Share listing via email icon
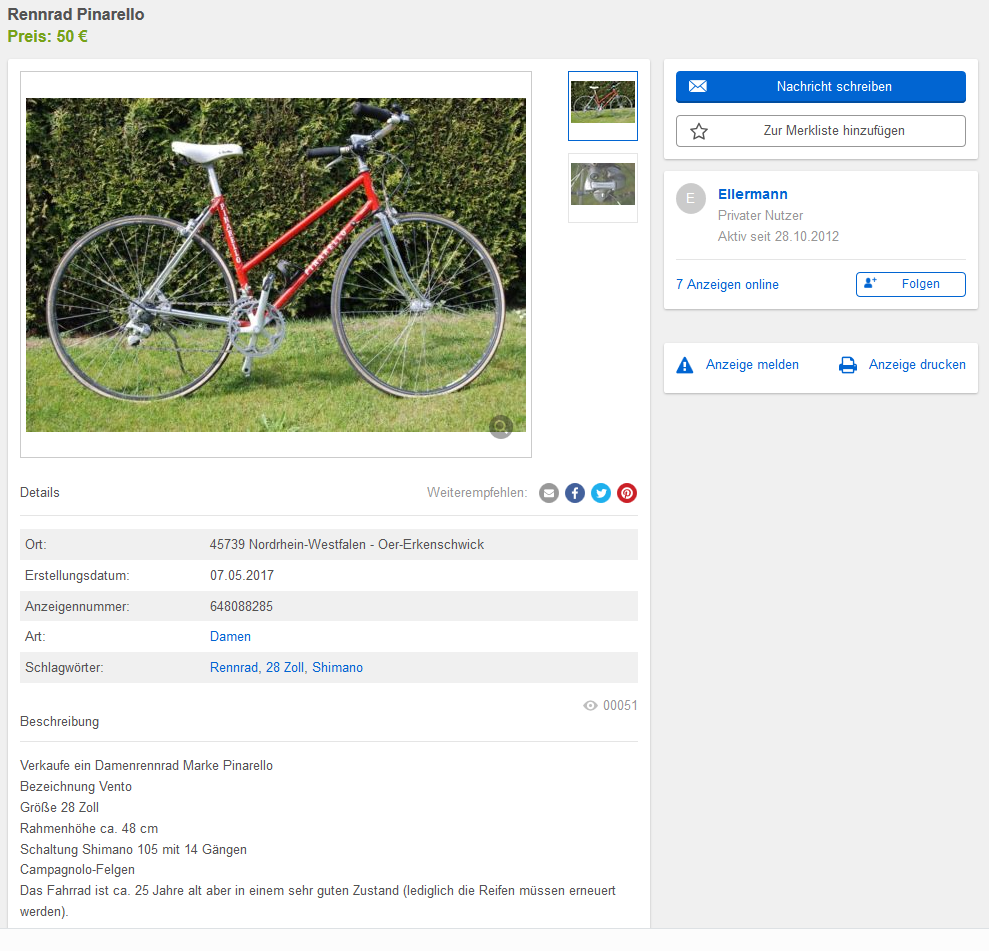This screenshot has height=951, width=989. coord(549,493)
